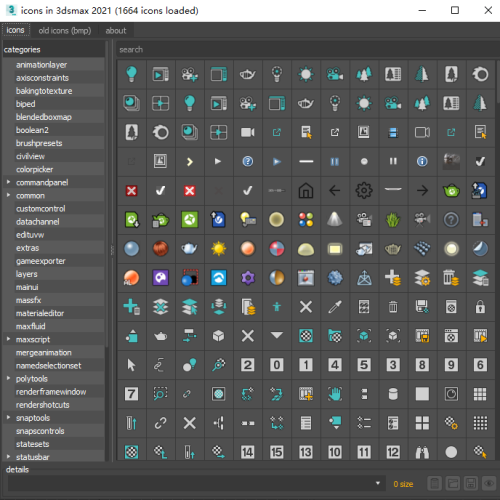
Task: Select the boolean2 category
Action: [x=32, y=130]
